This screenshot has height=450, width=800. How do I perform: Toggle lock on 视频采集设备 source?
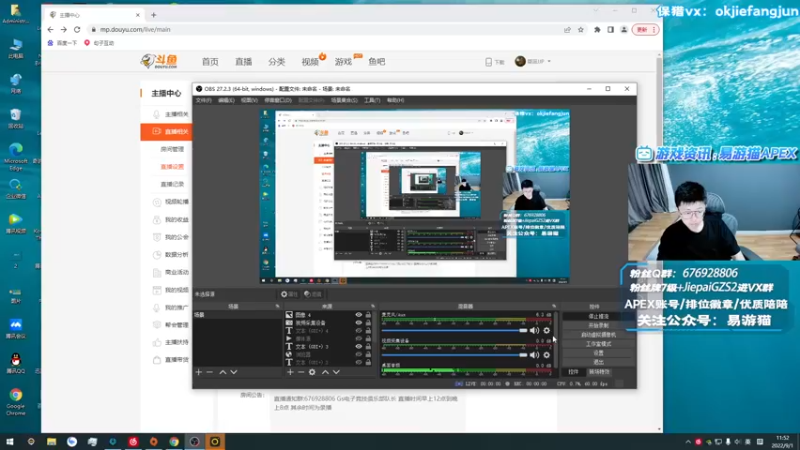[x=368, y=323]
